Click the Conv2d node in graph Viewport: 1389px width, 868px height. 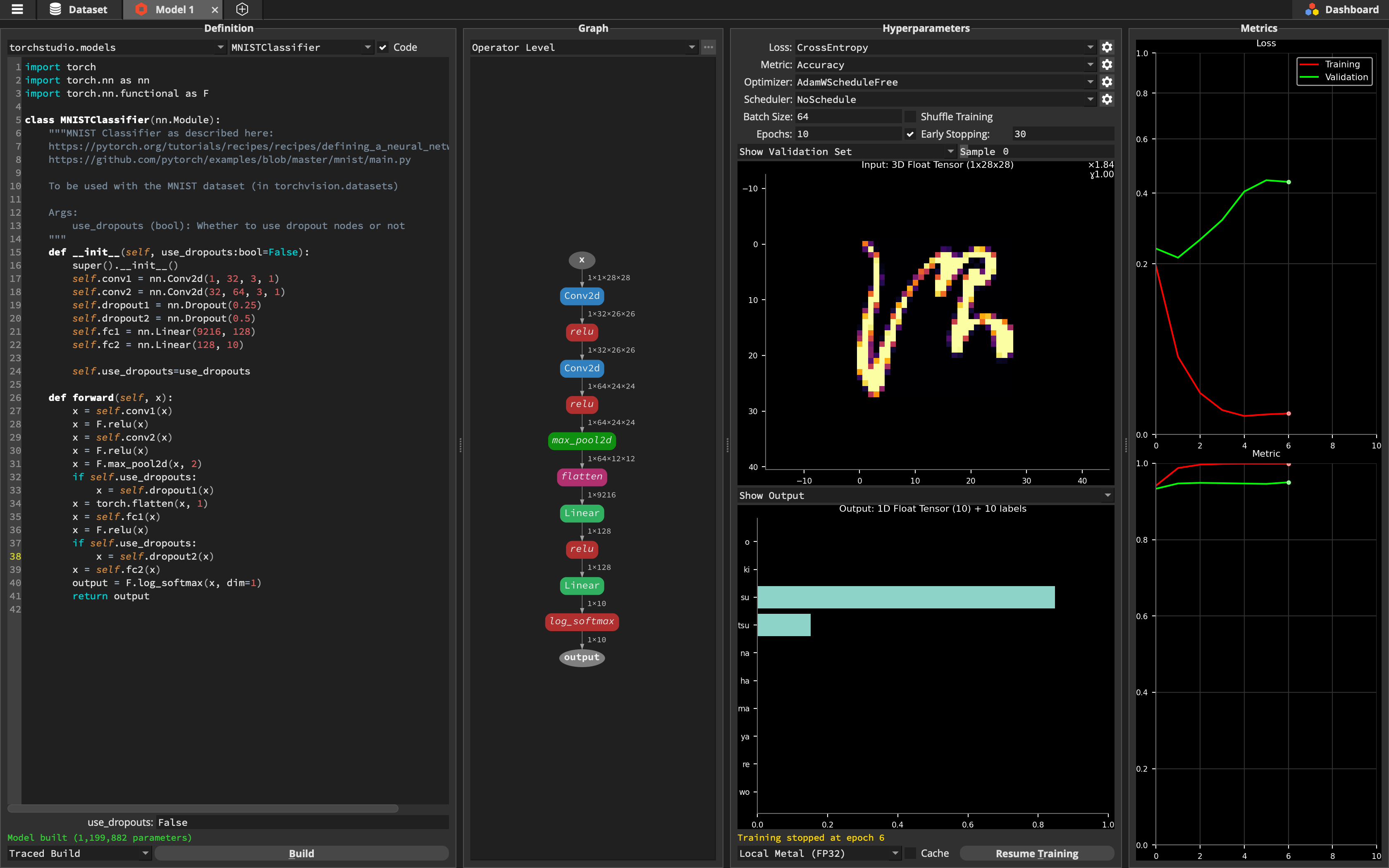[581, 296]
